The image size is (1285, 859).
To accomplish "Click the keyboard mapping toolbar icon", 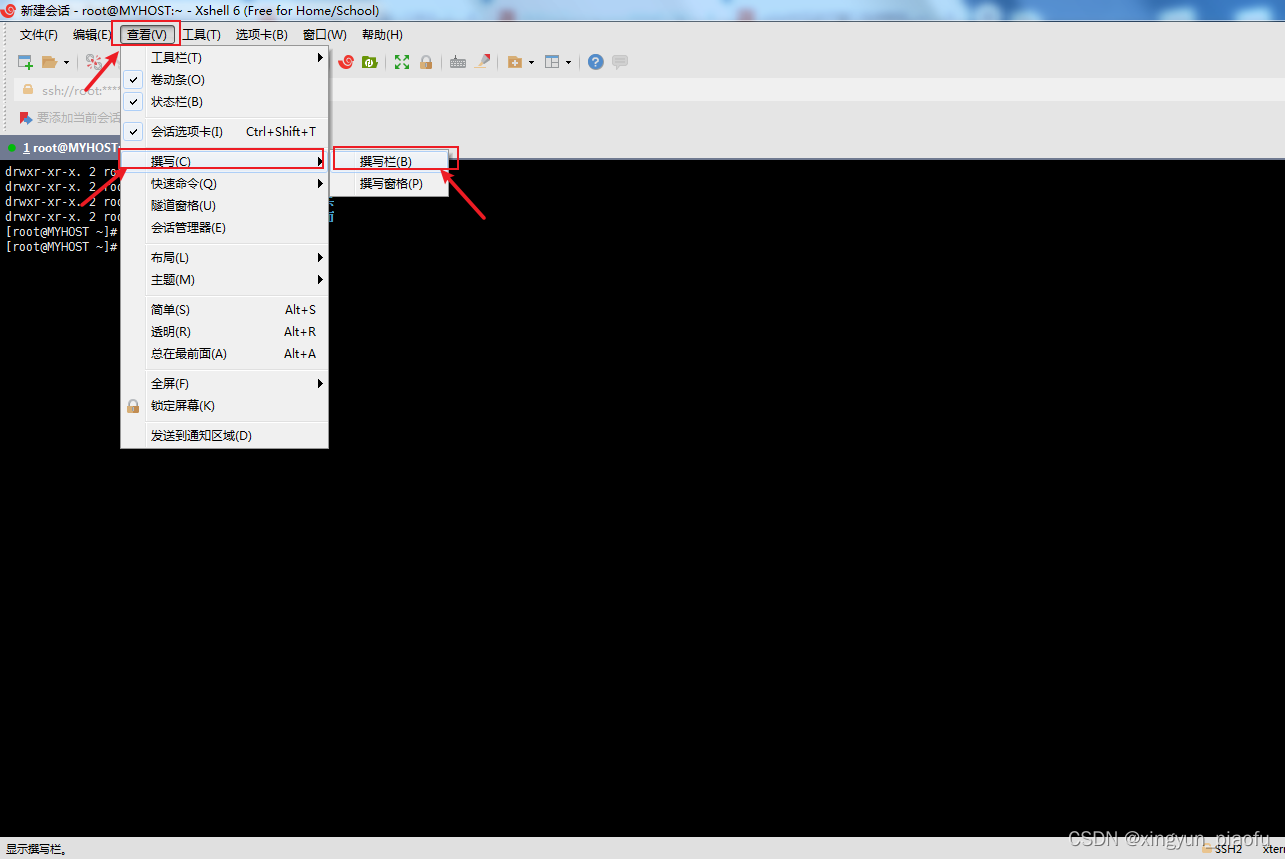I will tap(458, 62).
